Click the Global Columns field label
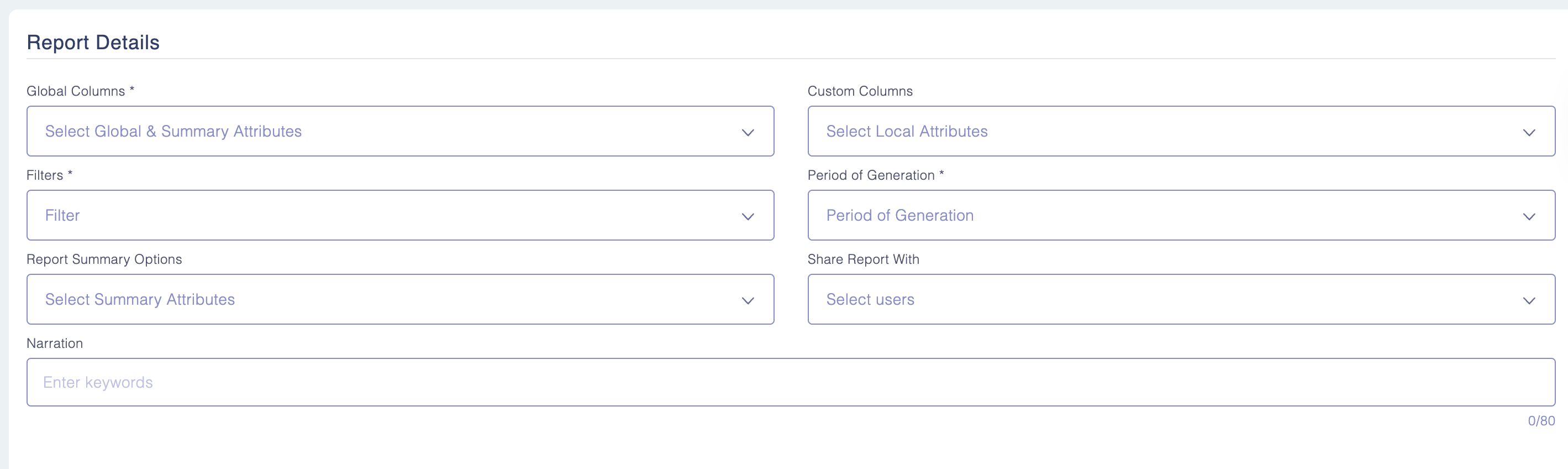 pos(76,91)
